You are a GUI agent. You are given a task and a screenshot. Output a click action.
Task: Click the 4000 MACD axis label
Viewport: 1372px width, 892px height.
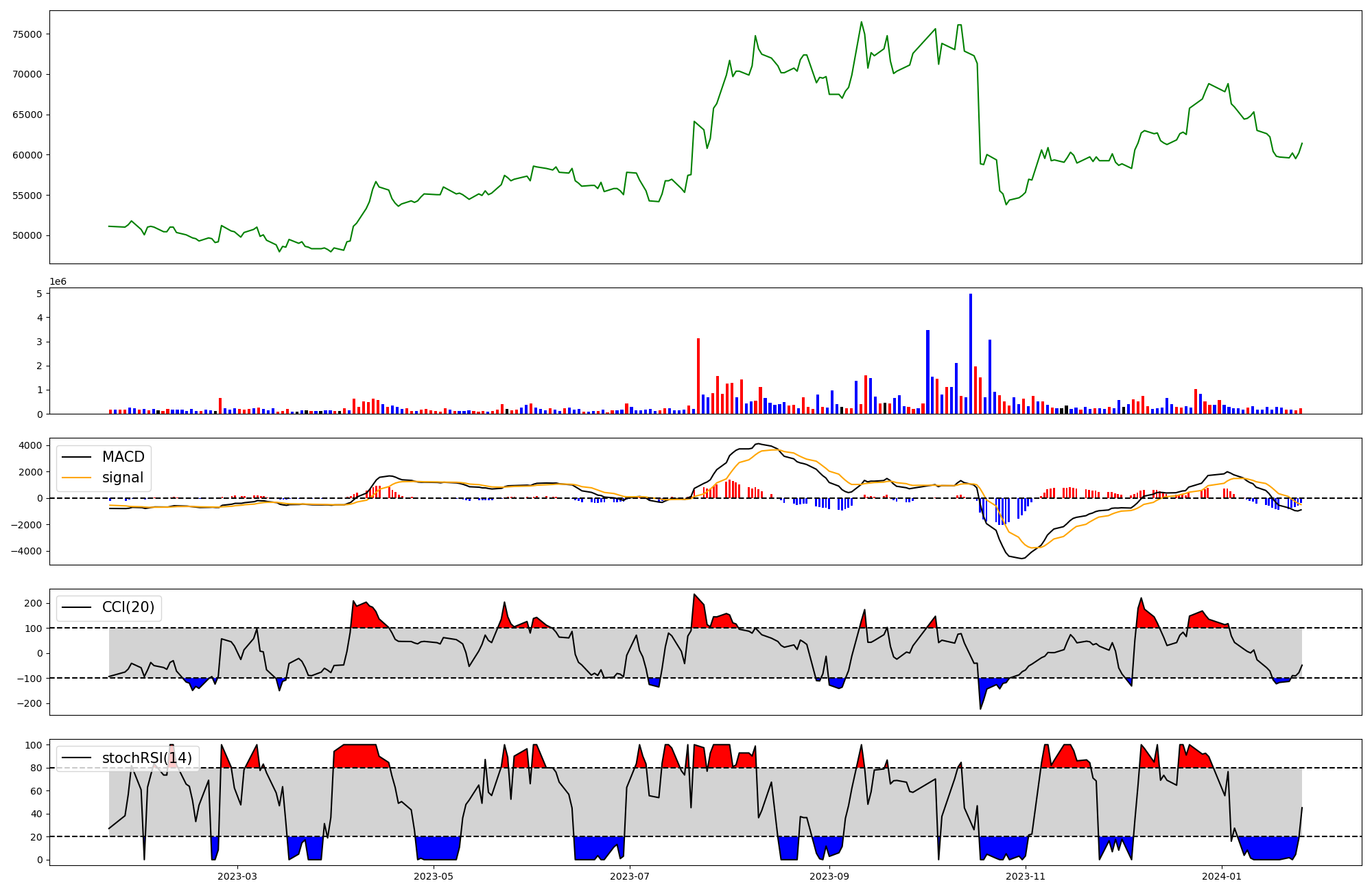click(x=29, y=445)
